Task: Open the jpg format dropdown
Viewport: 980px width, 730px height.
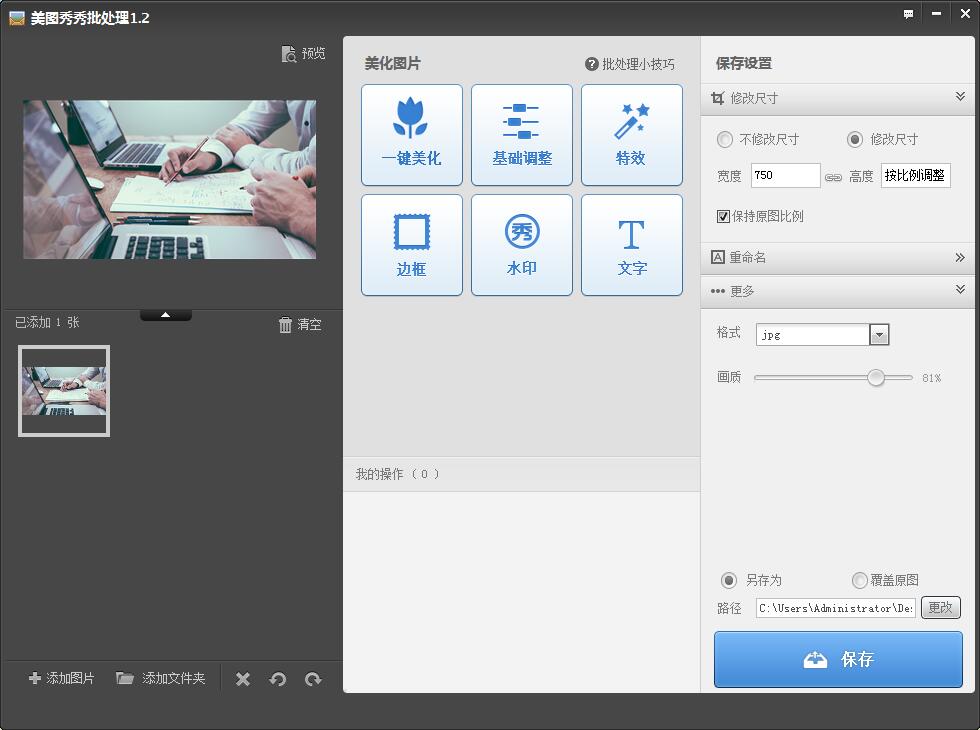Action: [878, 332]
